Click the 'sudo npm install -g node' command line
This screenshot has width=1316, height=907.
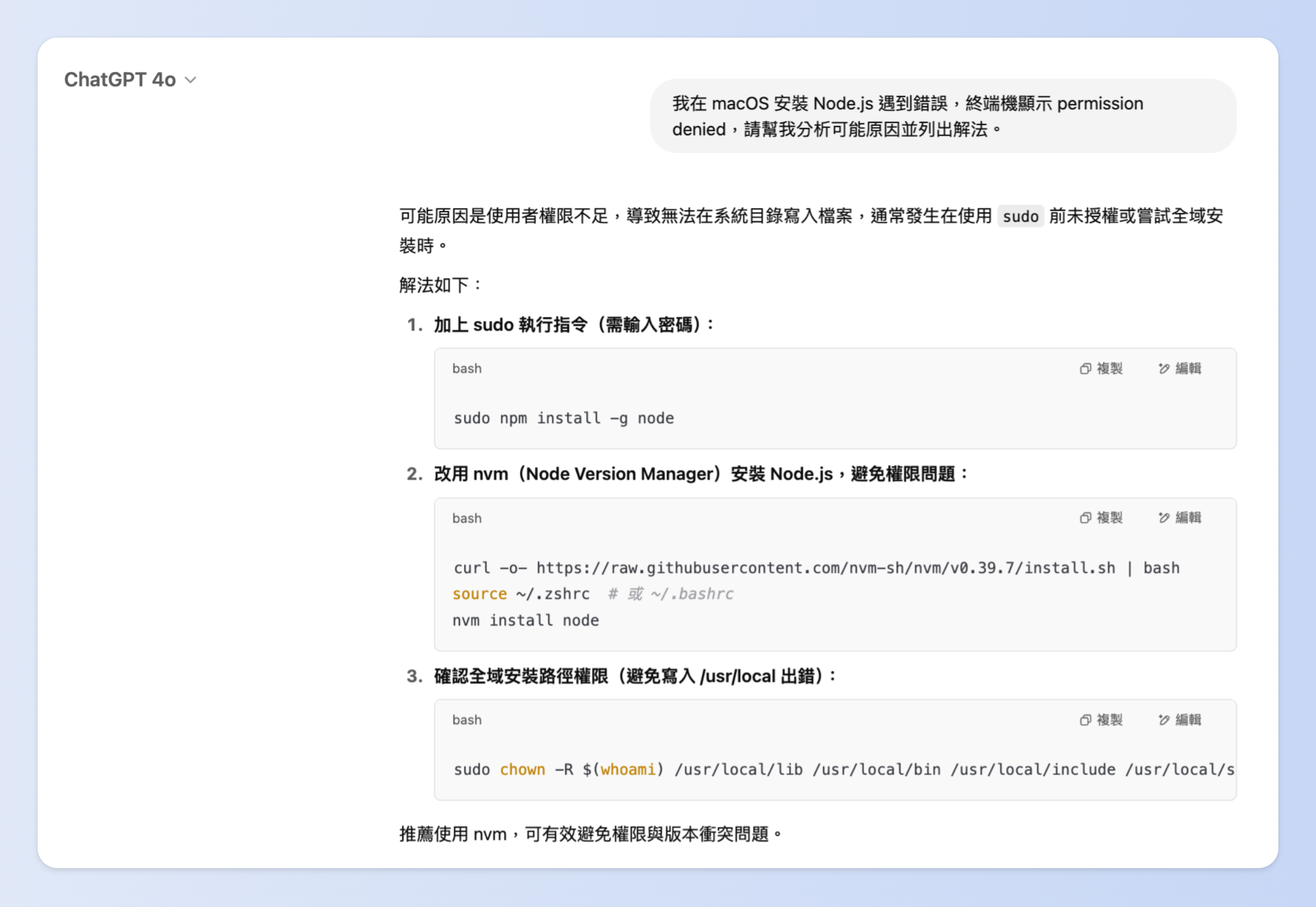(x=563, y=418)
